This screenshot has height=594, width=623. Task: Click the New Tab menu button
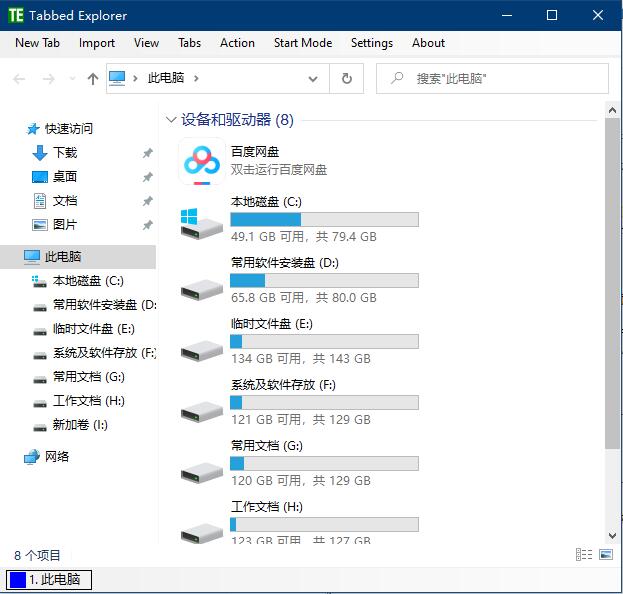[37, 43]
